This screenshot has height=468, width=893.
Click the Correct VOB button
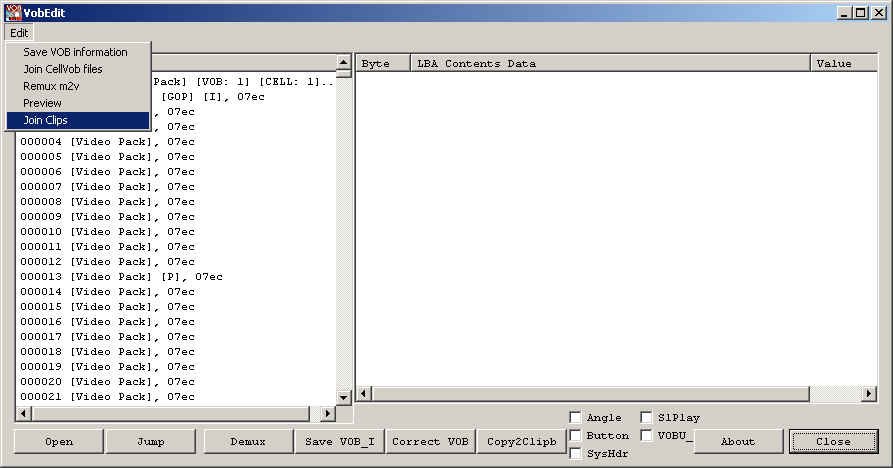pos(430,441)
